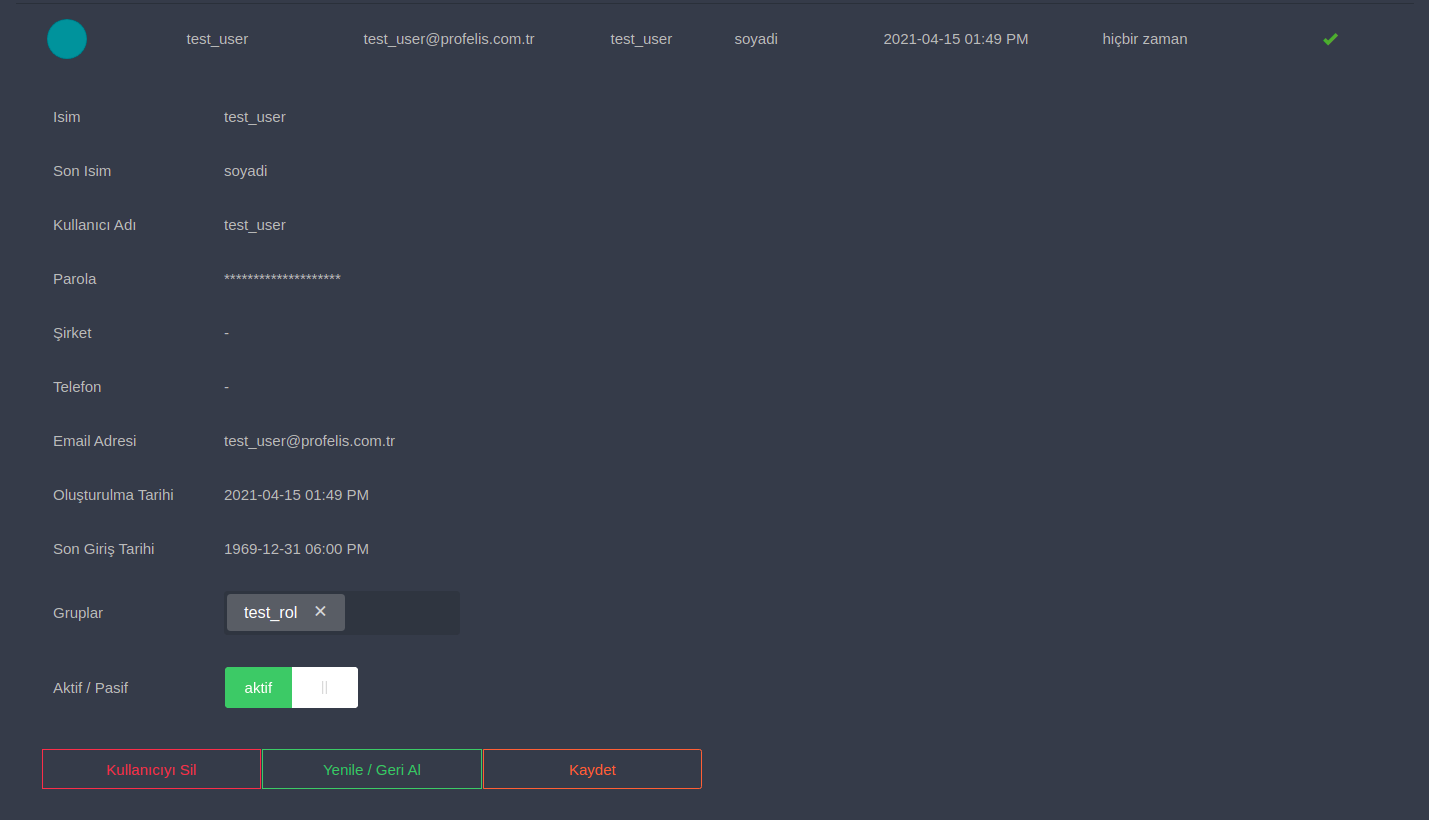Click 'hiçbir zaman' in the user row
The image size is (1429, 820).
coord(1145,39)
